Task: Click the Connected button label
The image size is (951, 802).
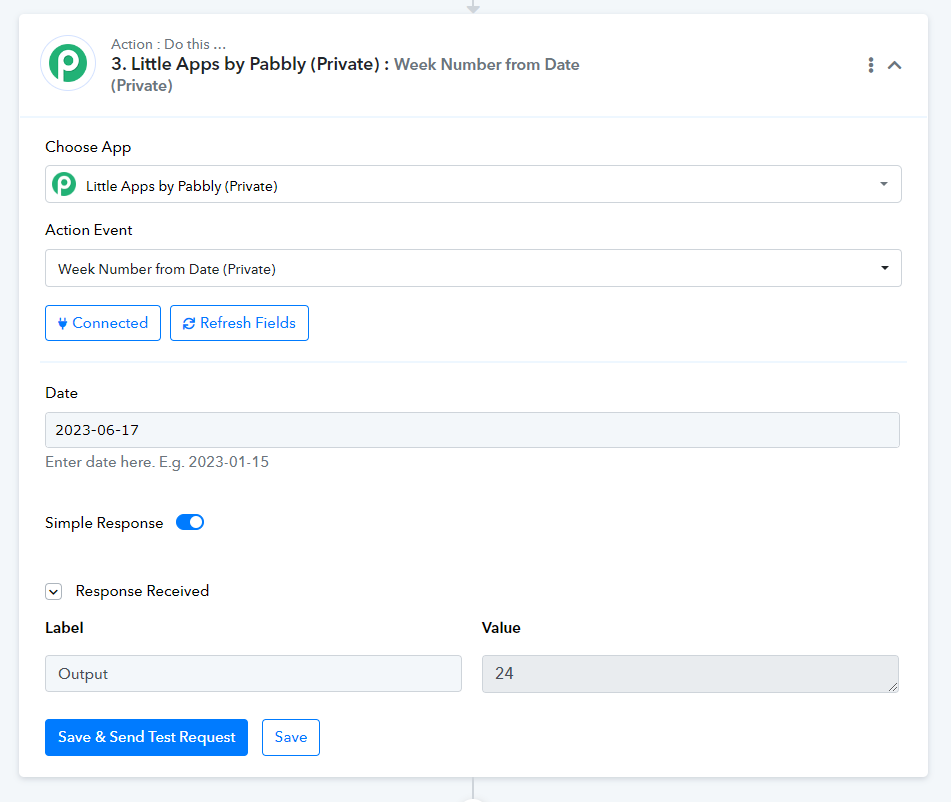Action: tap(110, 323)
